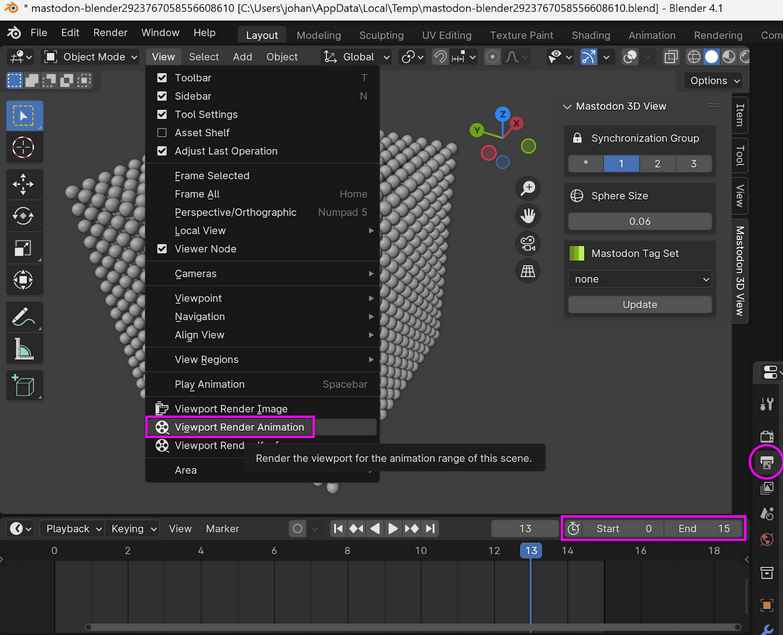Uncheck the Tool Settings checkbox

point(162,114)
